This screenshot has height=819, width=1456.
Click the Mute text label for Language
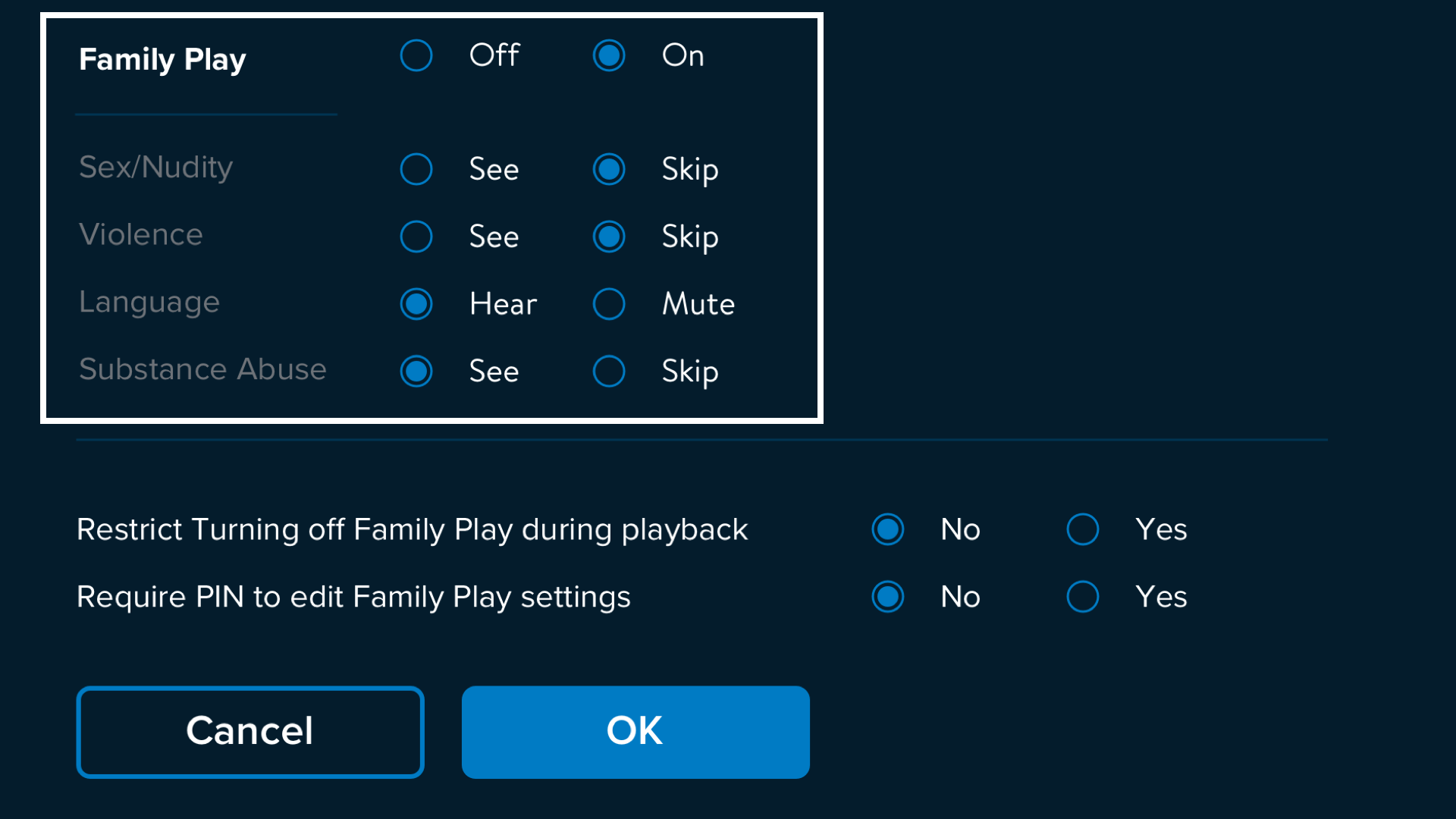coord(698,304)
